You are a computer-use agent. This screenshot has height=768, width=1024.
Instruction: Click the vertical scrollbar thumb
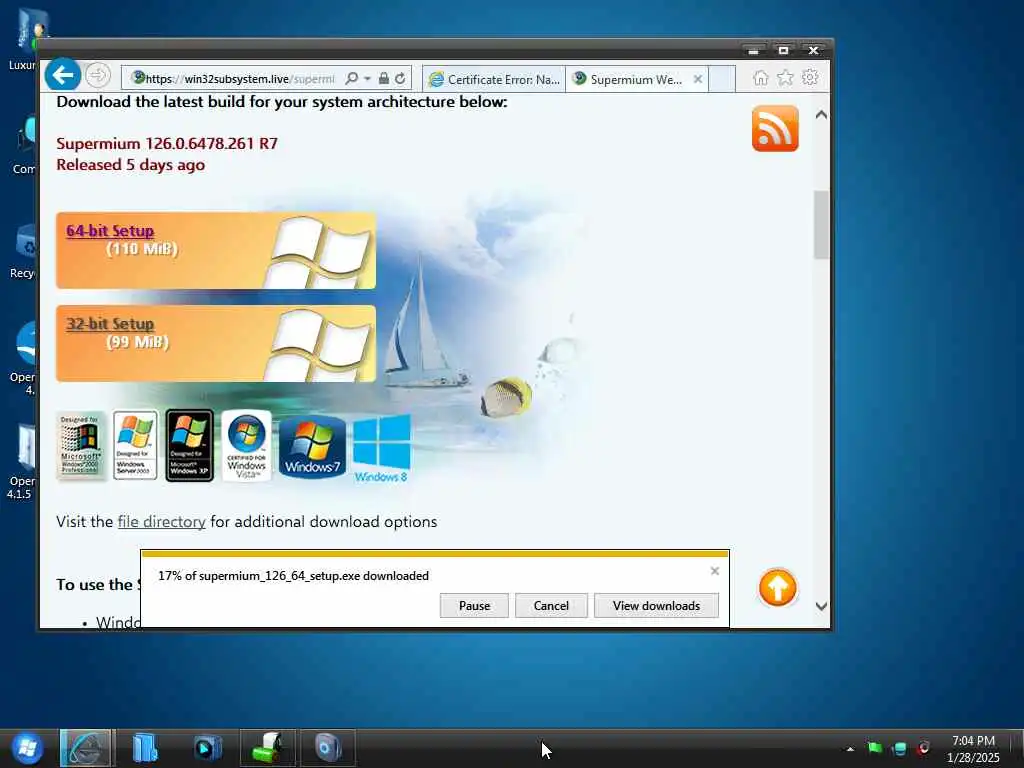click(821, 225)
